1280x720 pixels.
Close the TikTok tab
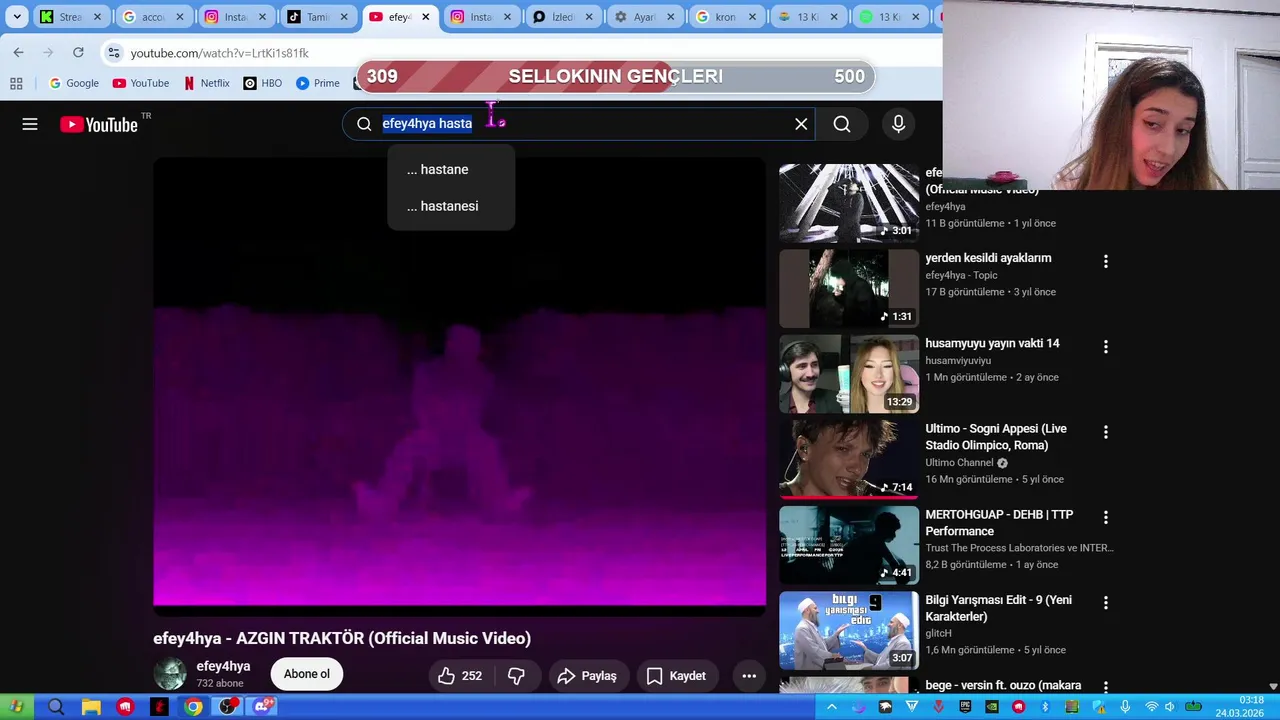click(x=343, y=17)
